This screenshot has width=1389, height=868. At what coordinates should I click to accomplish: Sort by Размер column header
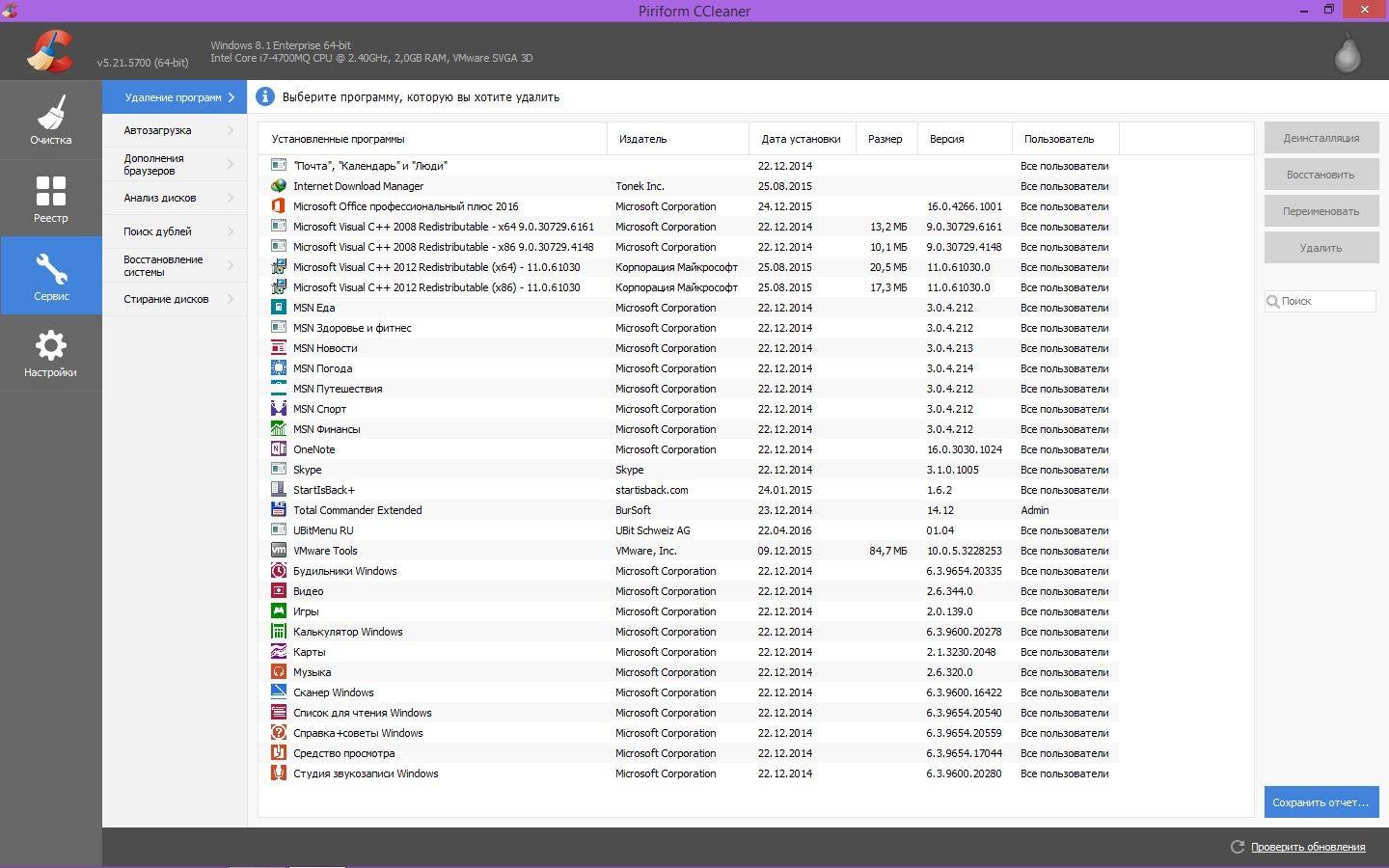(886, 139)
